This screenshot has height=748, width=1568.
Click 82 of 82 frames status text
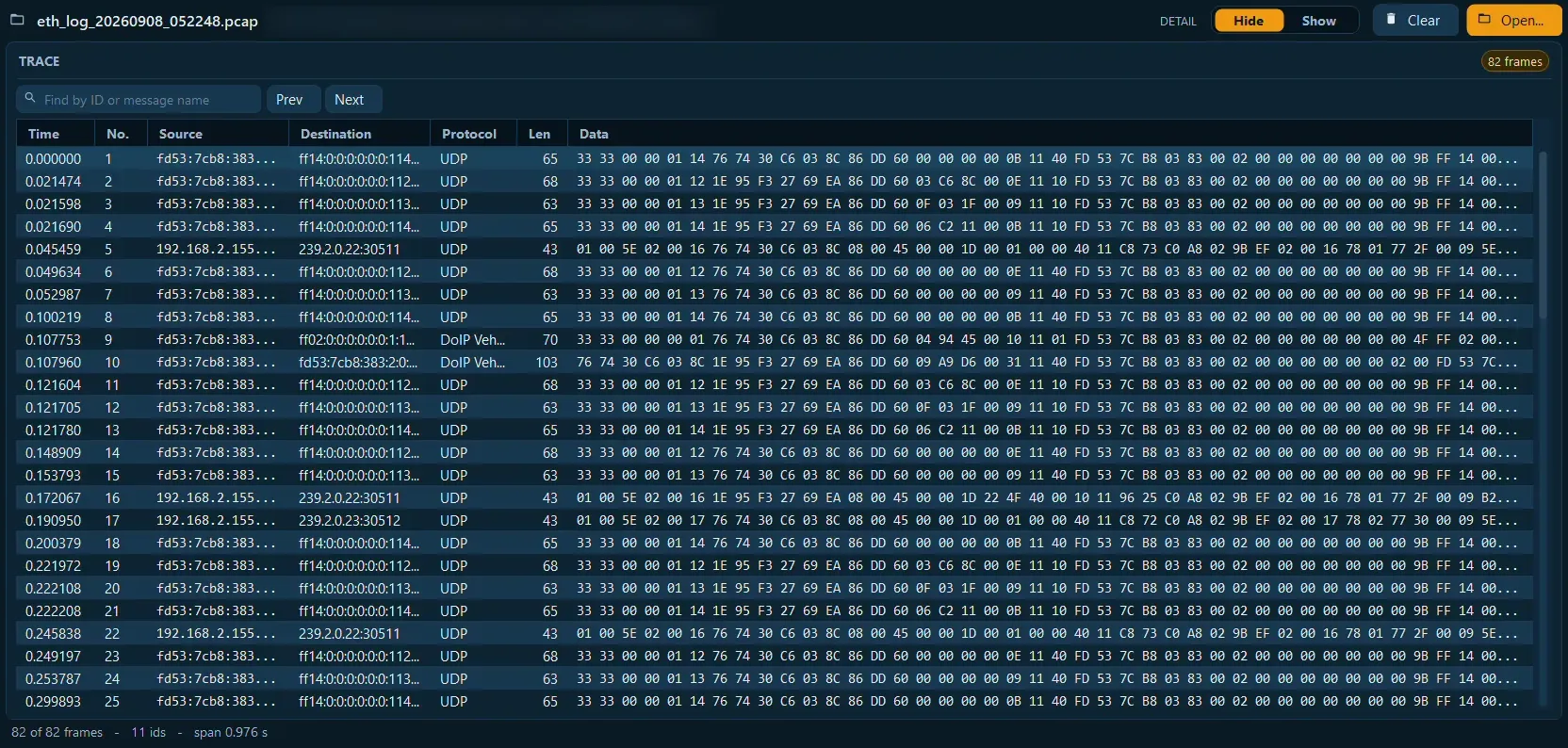(x=57, y=732)
